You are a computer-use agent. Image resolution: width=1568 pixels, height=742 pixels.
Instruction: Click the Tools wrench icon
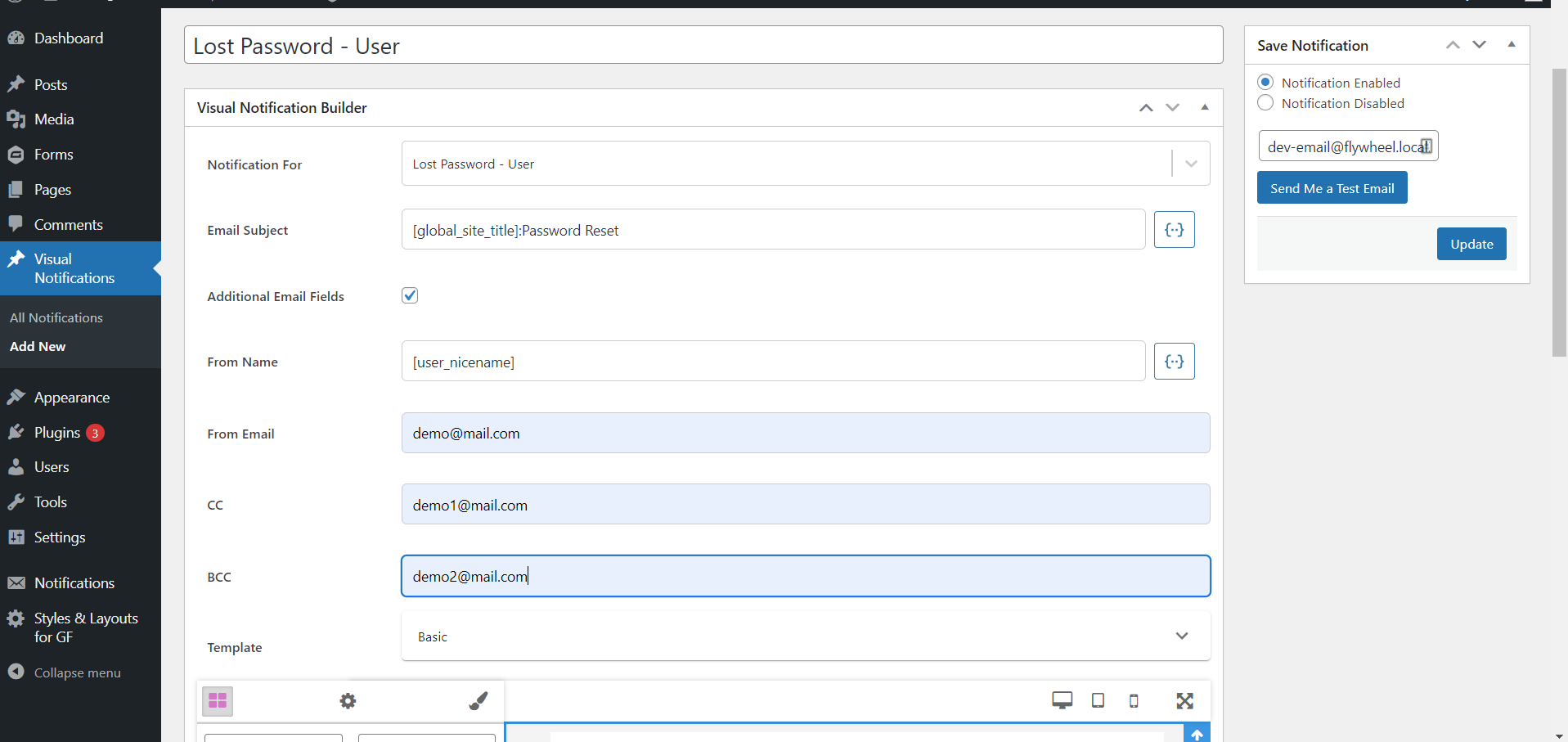point(16,501)
